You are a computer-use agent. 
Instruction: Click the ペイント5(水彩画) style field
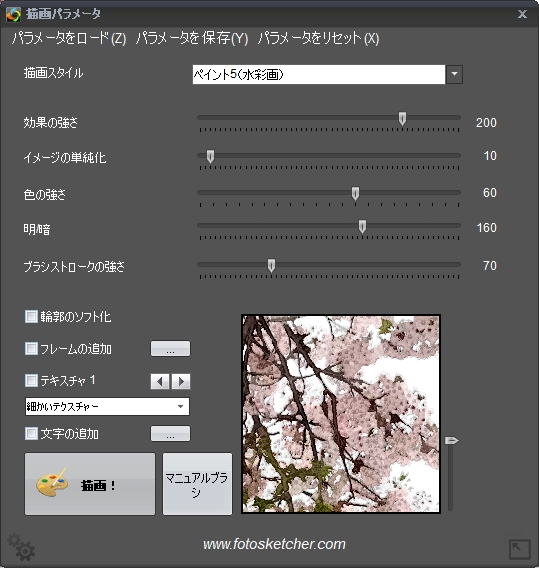click(319, 74)
